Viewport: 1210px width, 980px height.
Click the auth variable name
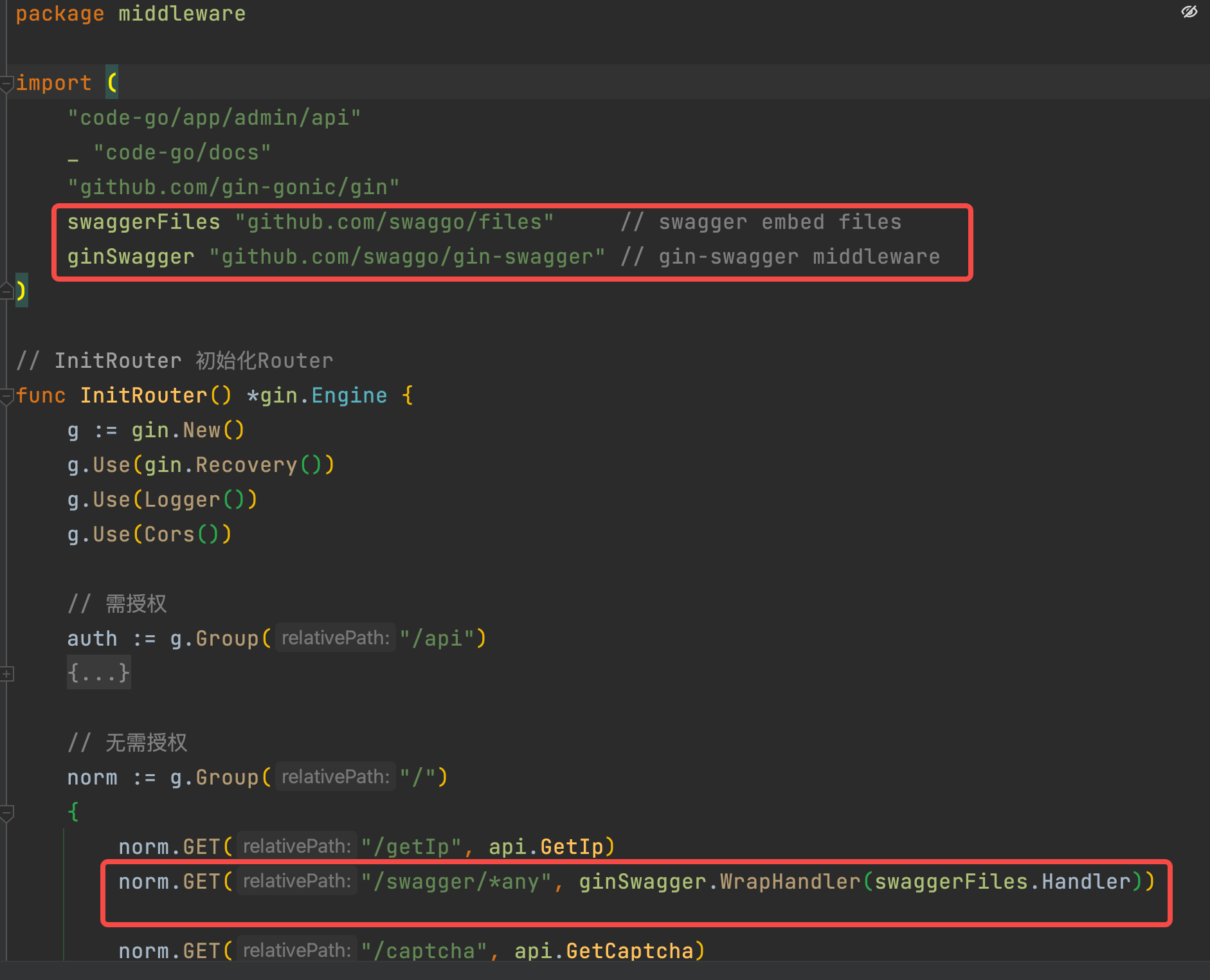[x=93, y=639]
